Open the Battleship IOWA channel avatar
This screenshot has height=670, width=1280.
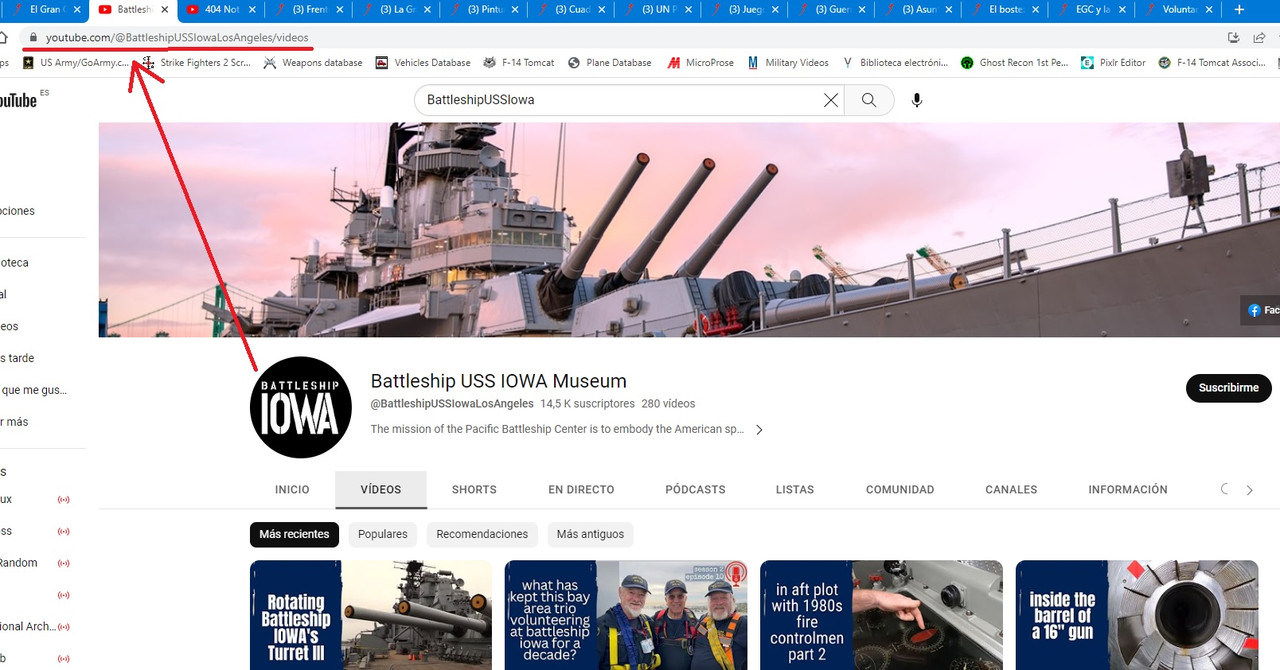point(300,407)
